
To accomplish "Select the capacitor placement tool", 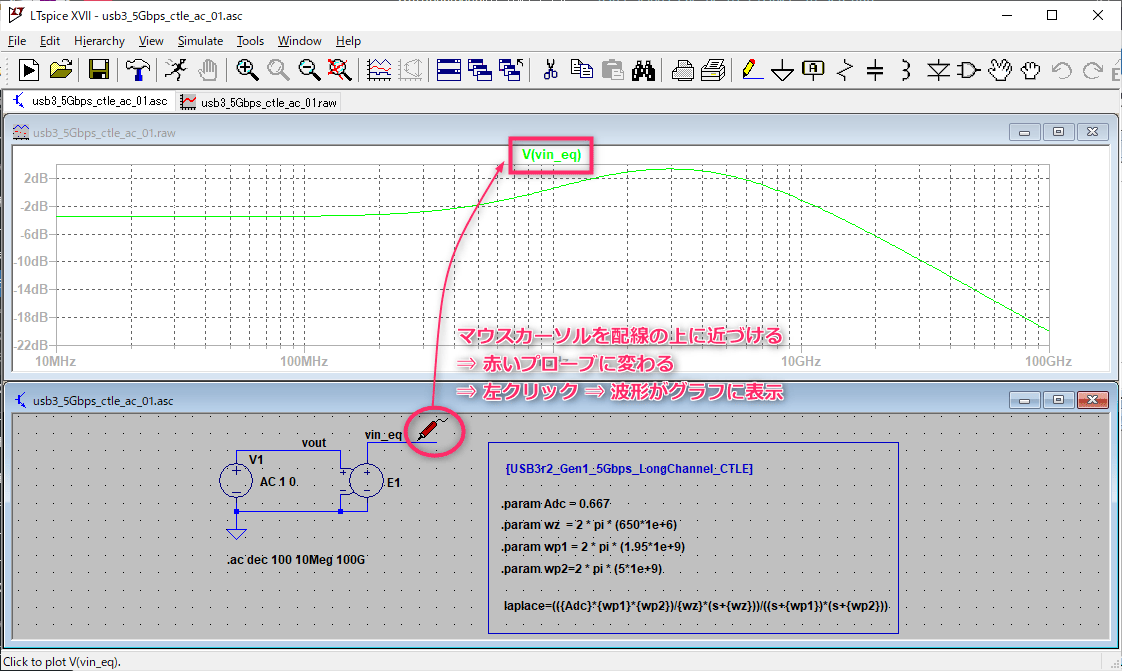I will 876,70.
